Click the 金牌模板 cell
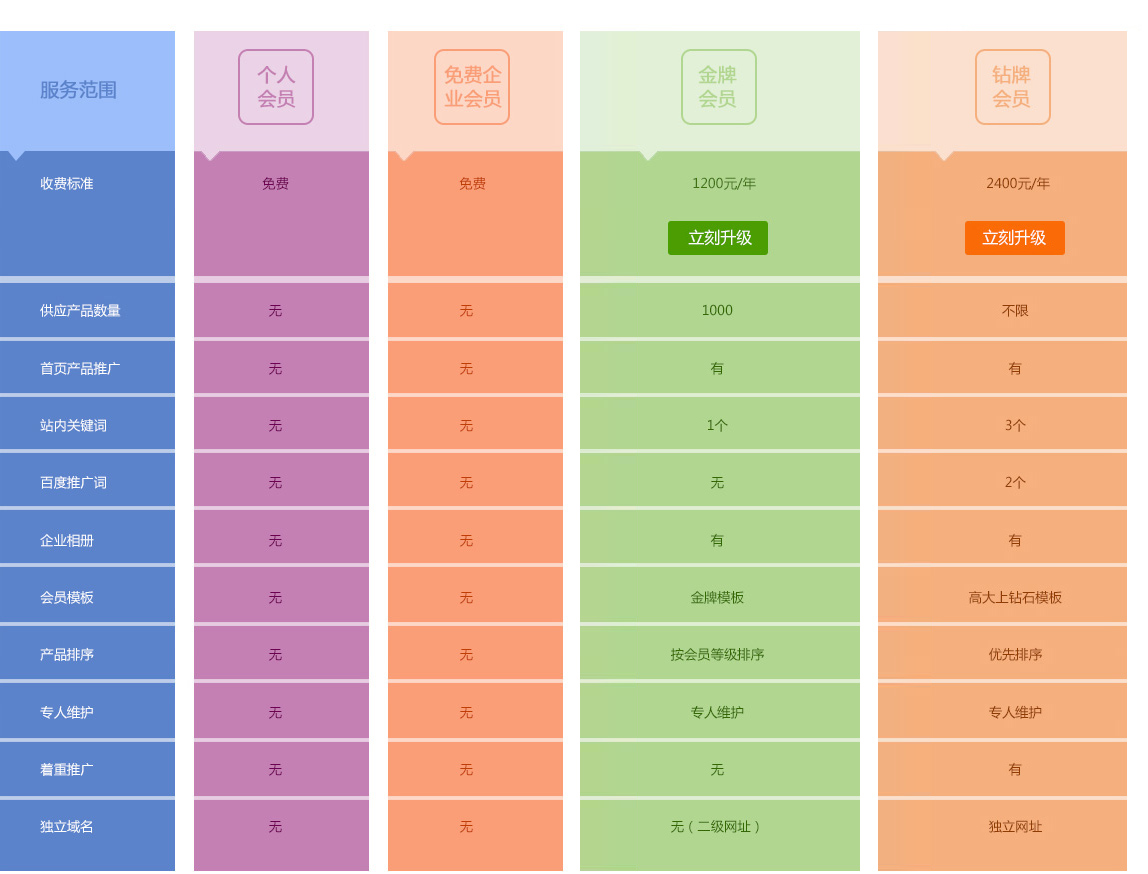Viewport: 1148px width, 874px height. (717, 598)
